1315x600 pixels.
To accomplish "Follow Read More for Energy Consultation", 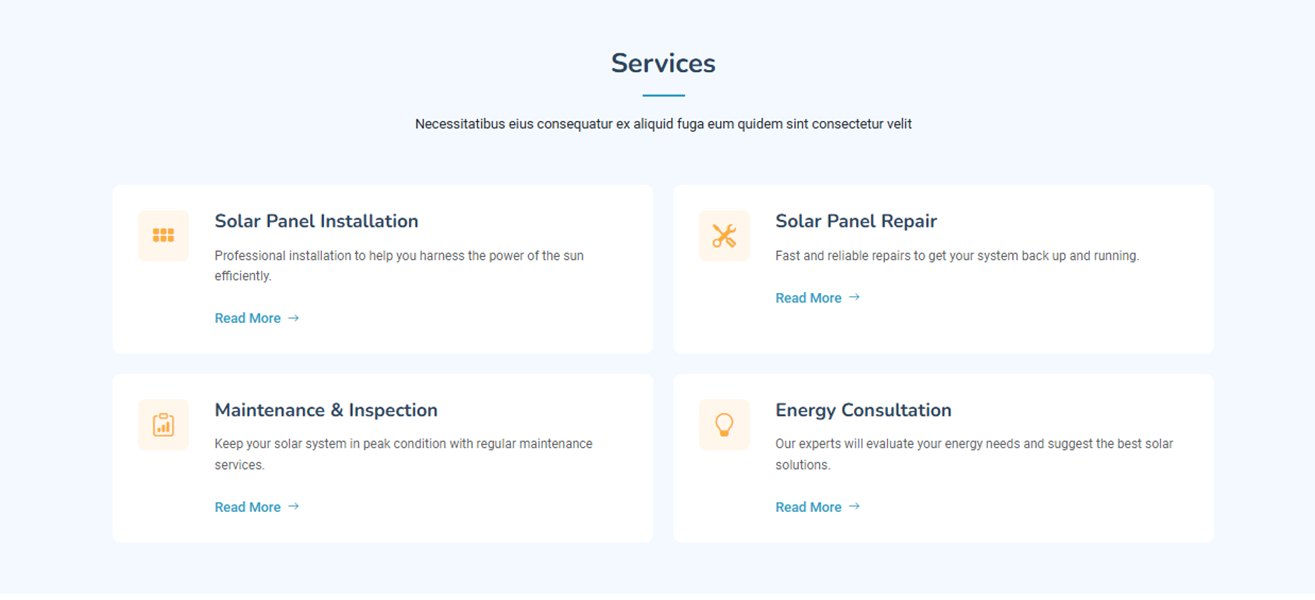I will click(x=808, y=507).
